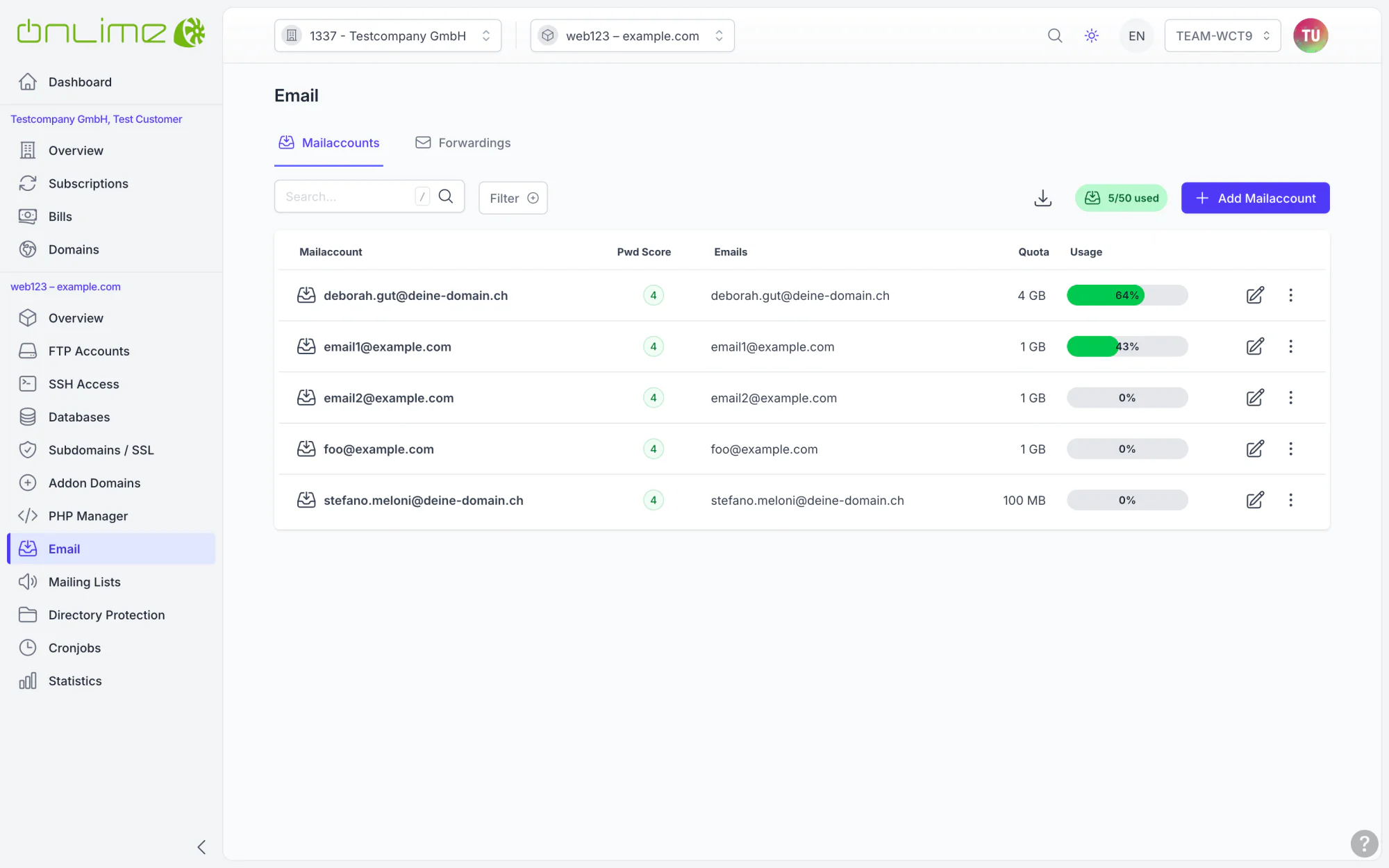Switch to the Forwardings tab
The height and width of the screenshot is (868, 1389).
coord(463,143)
